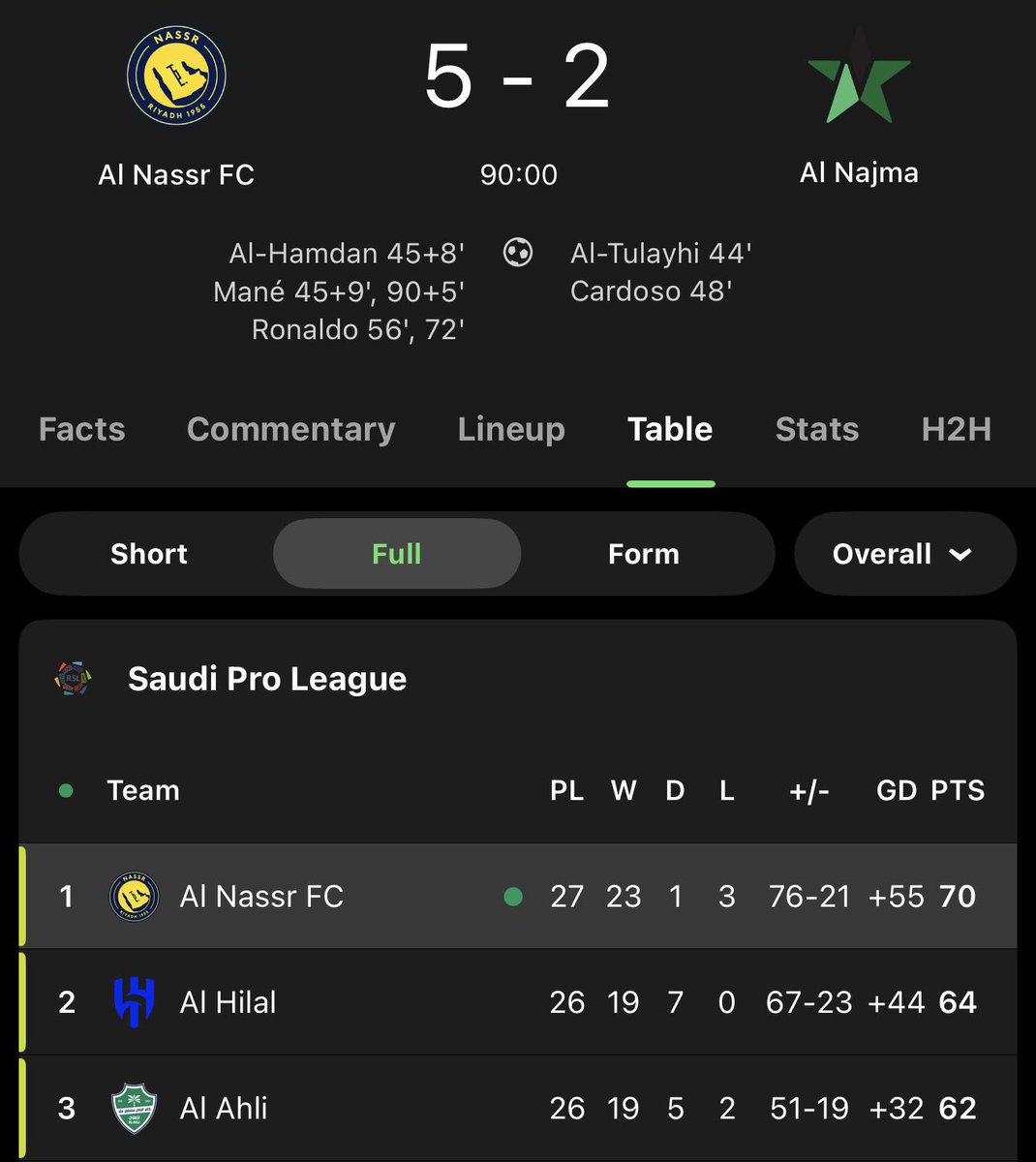This screenshot has height=1162, width=1036.
Task: Open the Lineup tab
Action: click(x=511, y=429)
